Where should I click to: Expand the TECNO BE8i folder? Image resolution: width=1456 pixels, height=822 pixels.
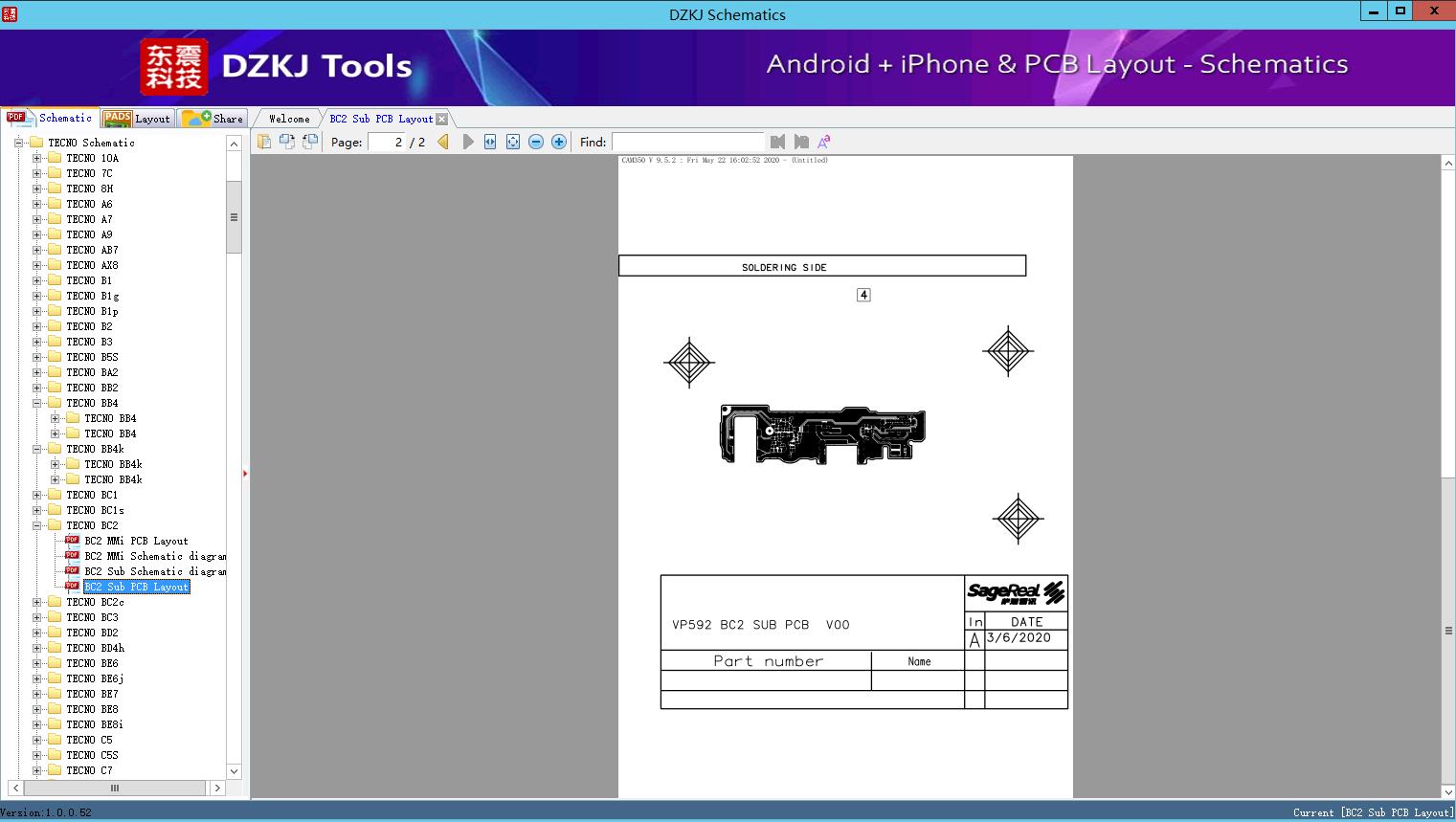tap(36, 724)
